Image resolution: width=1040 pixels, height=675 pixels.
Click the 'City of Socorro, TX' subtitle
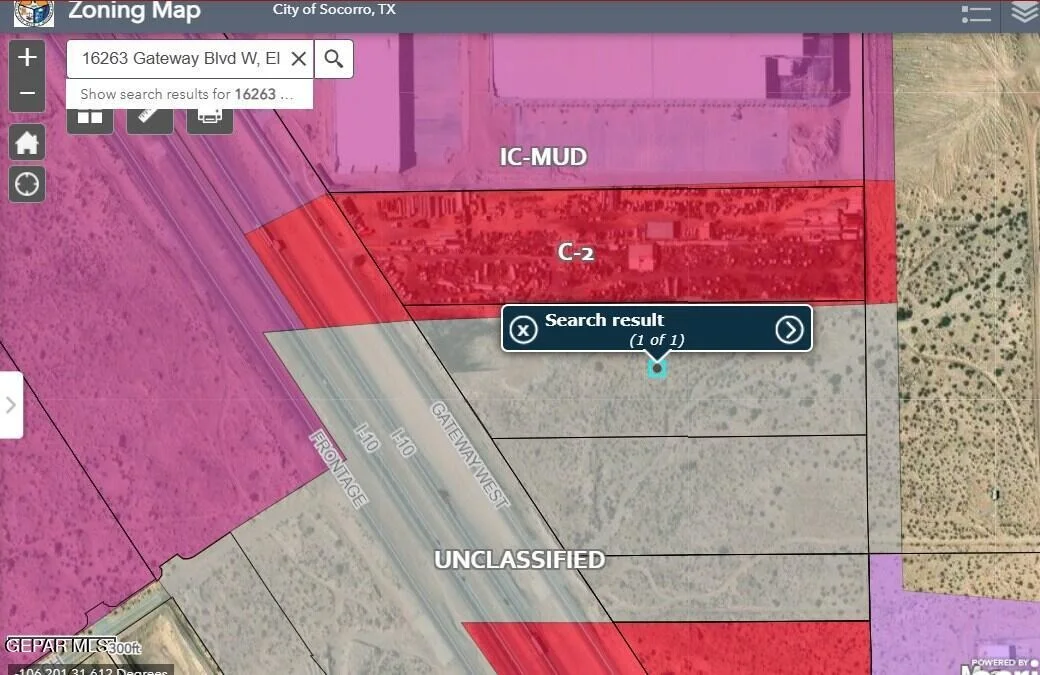pyautogui.click(x=334, y=10)
